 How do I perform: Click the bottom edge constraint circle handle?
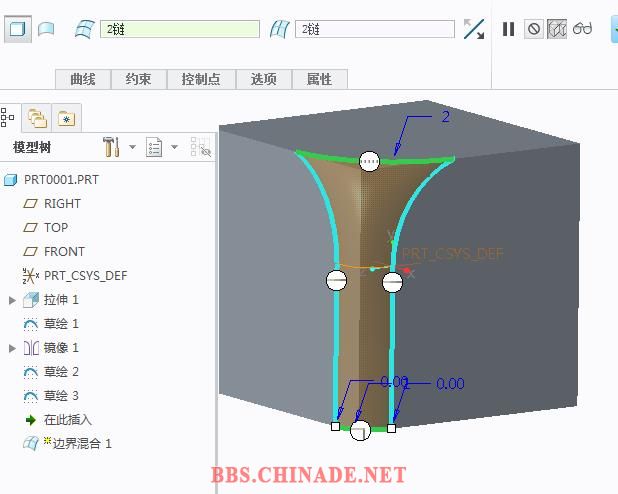point(360,430)
